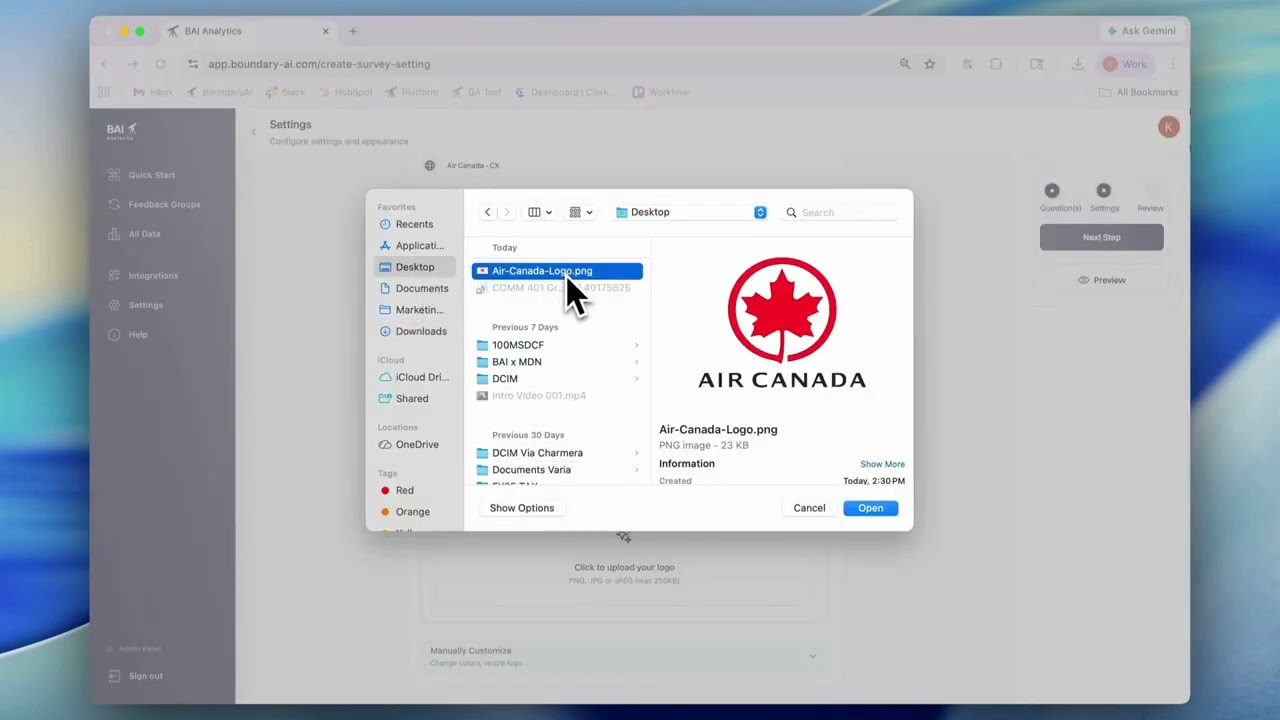Expand the DCIM folder chevron

636,379
